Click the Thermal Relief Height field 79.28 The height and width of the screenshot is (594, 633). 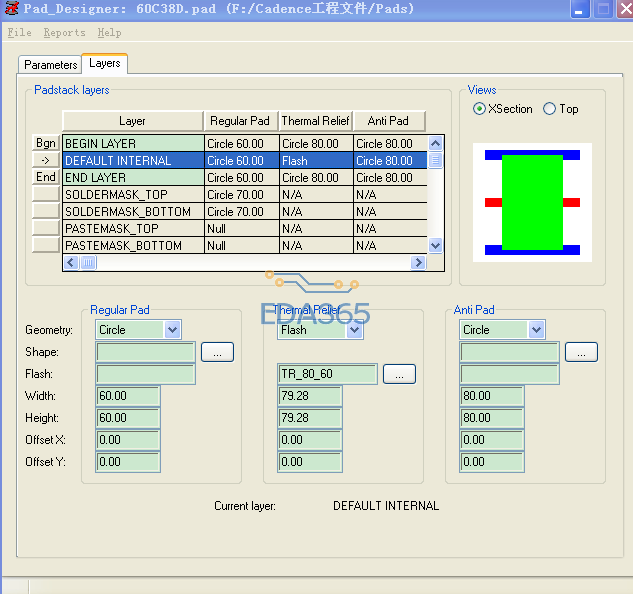[310, 418]
